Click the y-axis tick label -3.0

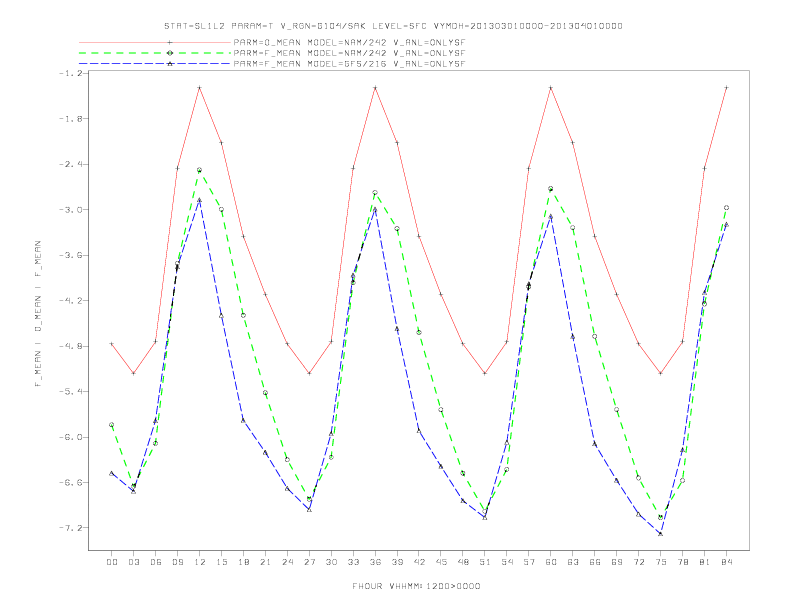(x=71, y=210)
